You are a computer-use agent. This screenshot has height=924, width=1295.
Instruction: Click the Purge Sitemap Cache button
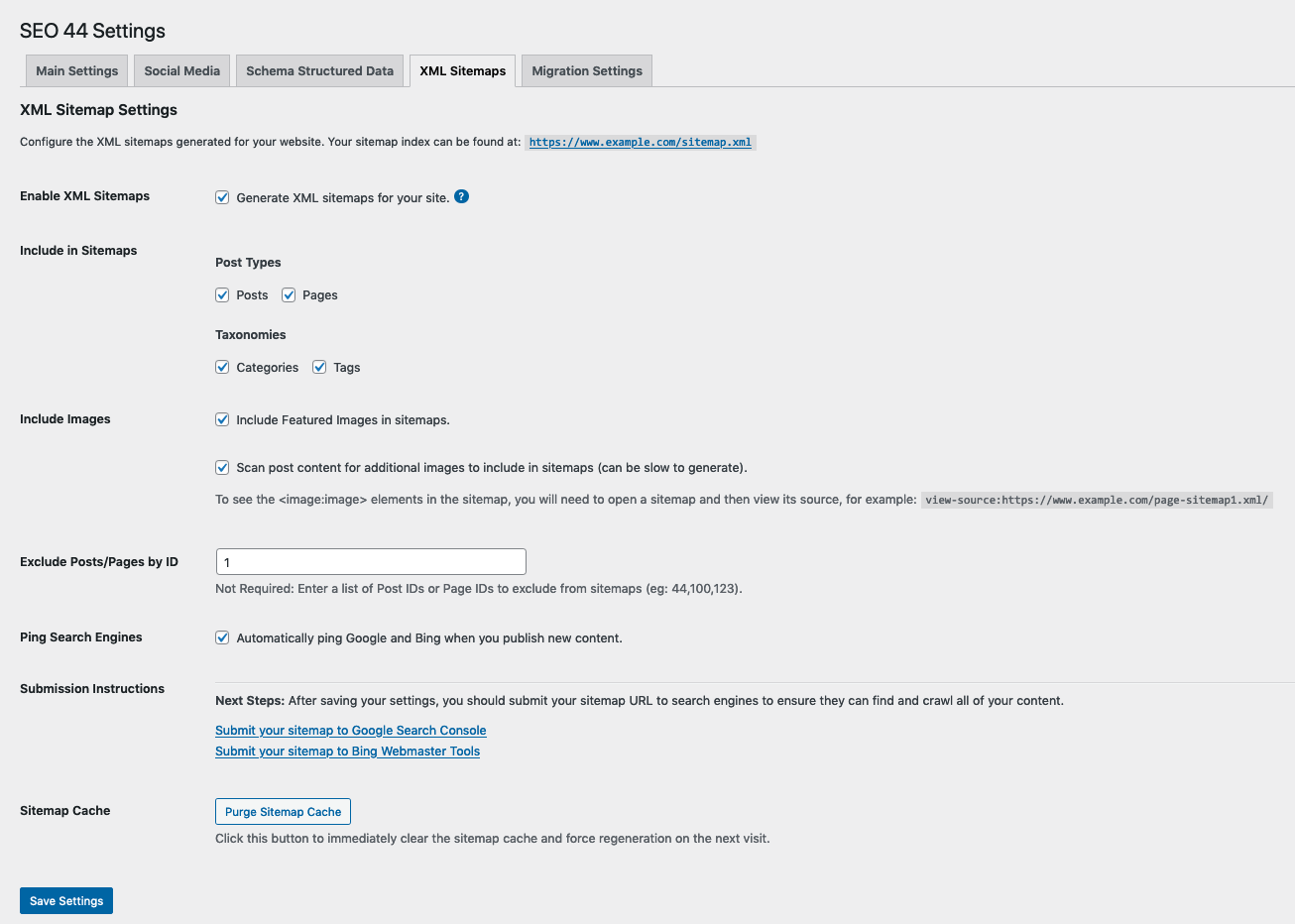point(283,812)
